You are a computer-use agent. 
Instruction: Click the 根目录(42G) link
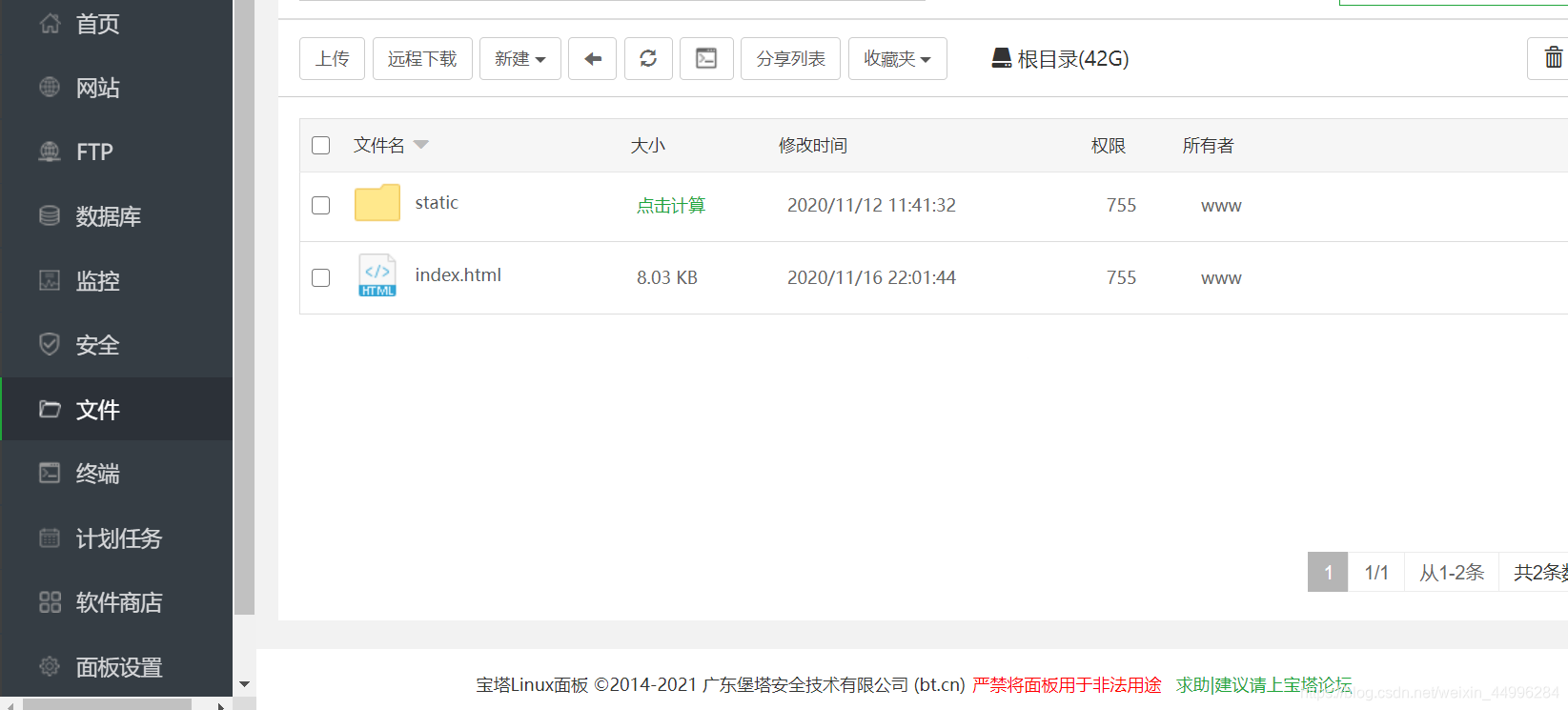(x=1073, y=59)
